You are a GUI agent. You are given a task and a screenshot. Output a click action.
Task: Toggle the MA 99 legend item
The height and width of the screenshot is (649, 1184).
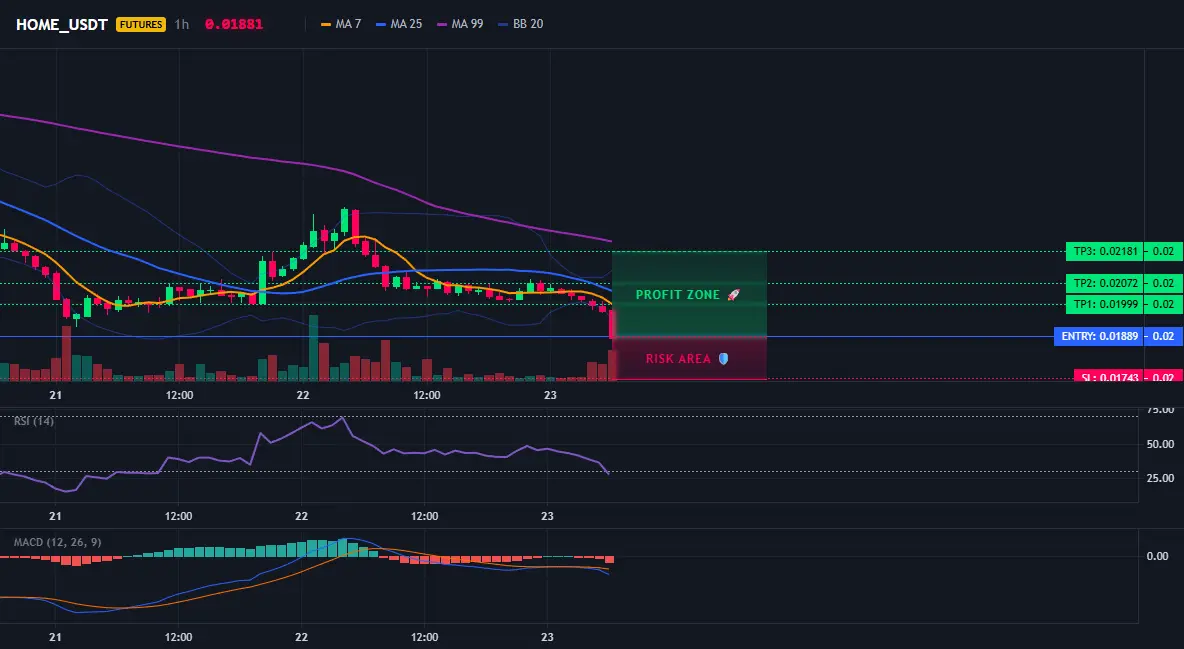click(x=461, y=24)
